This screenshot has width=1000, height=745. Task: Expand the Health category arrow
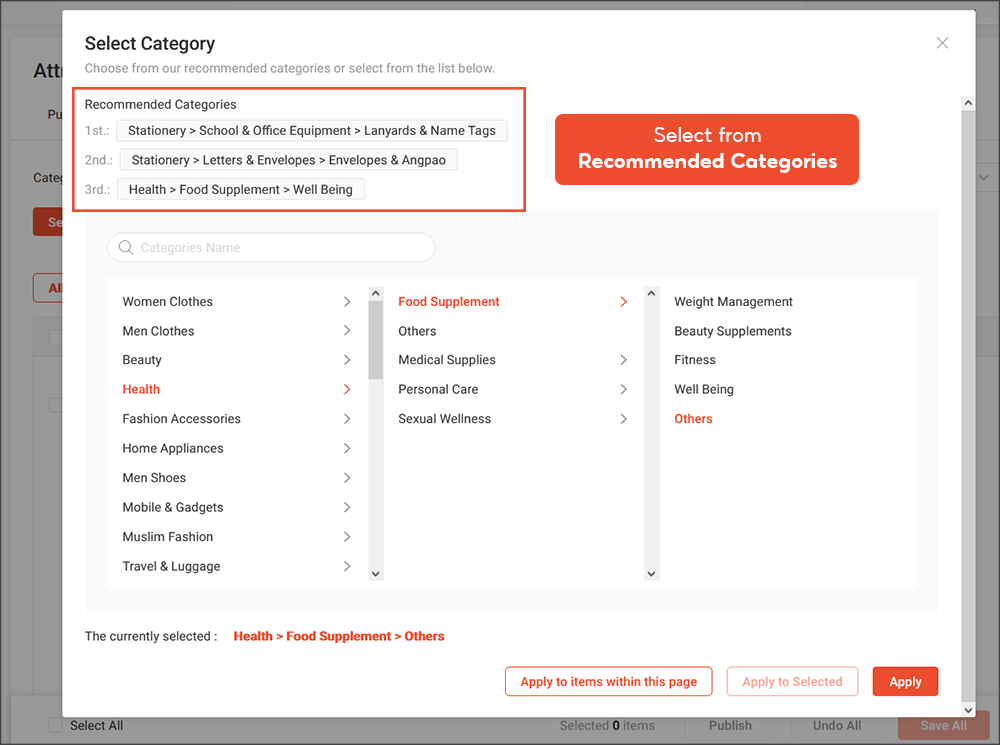tap(347, 389)
